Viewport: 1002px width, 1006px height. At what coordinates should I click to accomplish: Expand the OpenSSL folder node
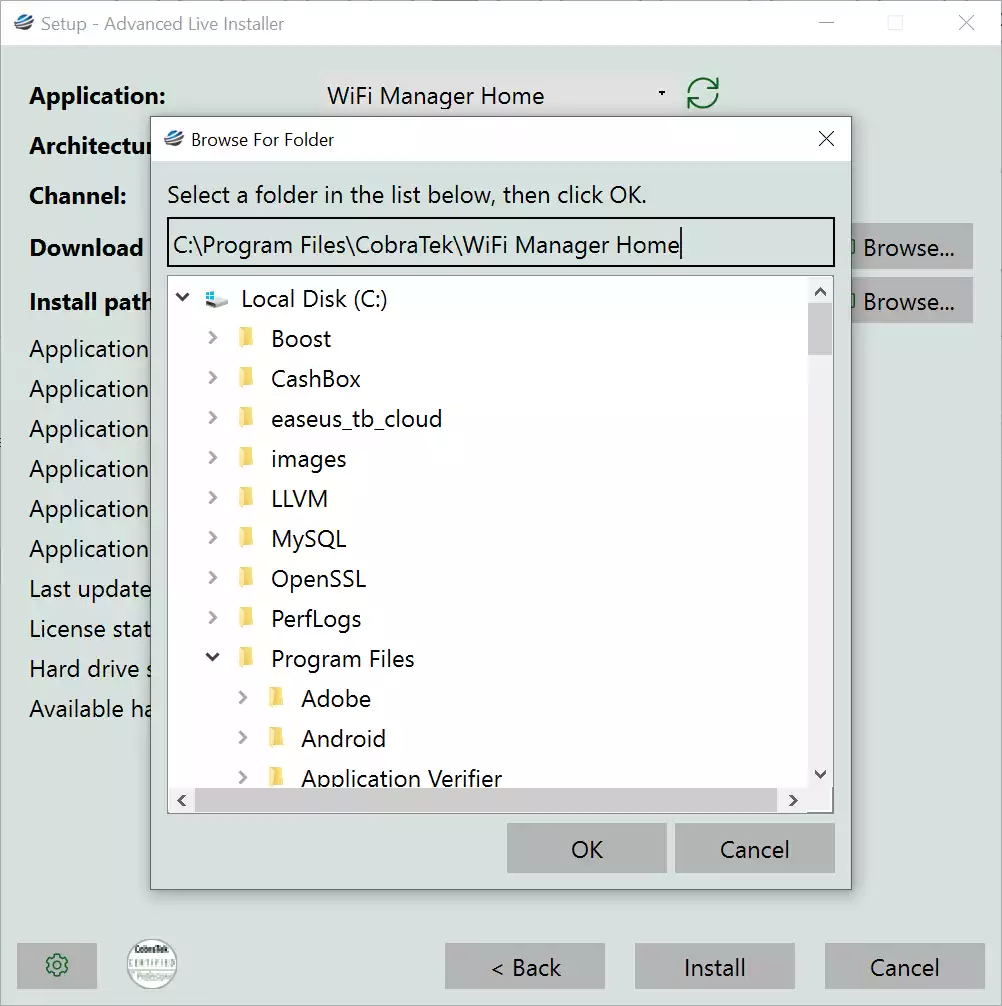(213, 577)
